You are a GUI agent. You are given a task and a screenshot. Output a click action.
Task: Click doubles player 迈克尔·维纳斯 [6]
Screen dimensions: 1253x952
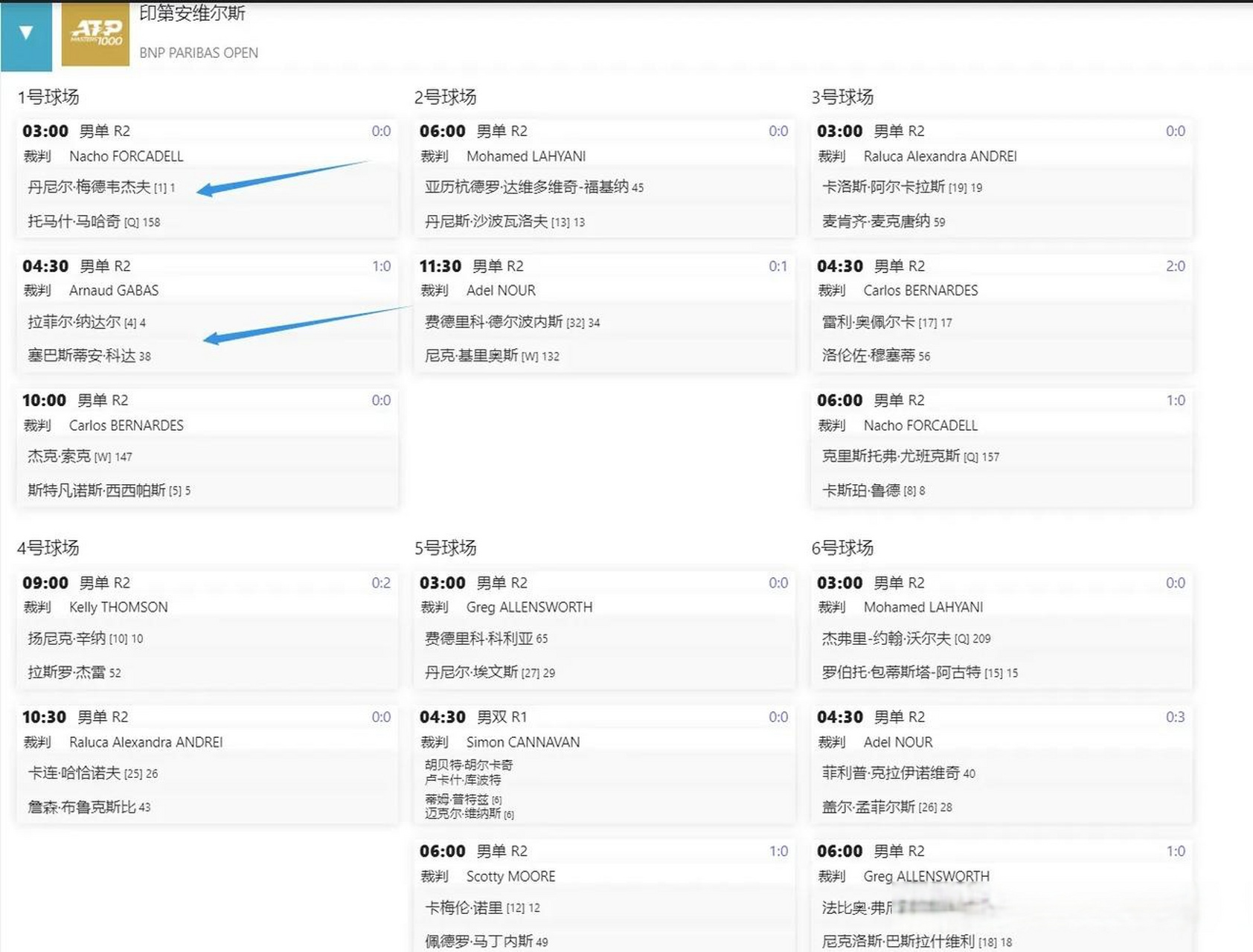(470, 814)
